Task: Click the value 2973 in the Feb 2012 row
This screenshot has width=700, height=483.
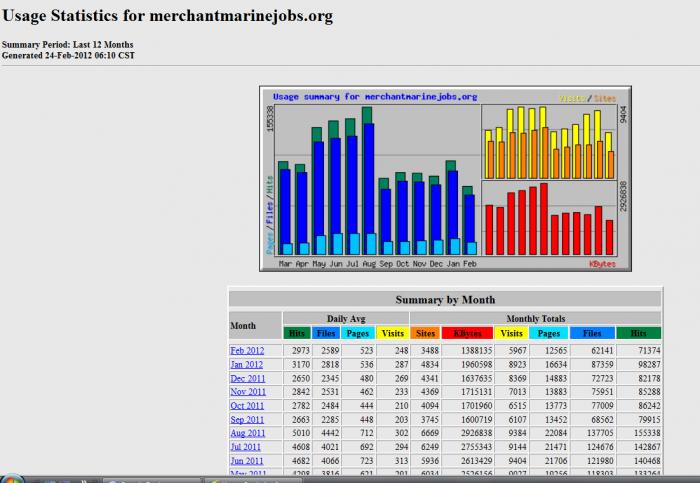Action: click(x=301, y=351)
